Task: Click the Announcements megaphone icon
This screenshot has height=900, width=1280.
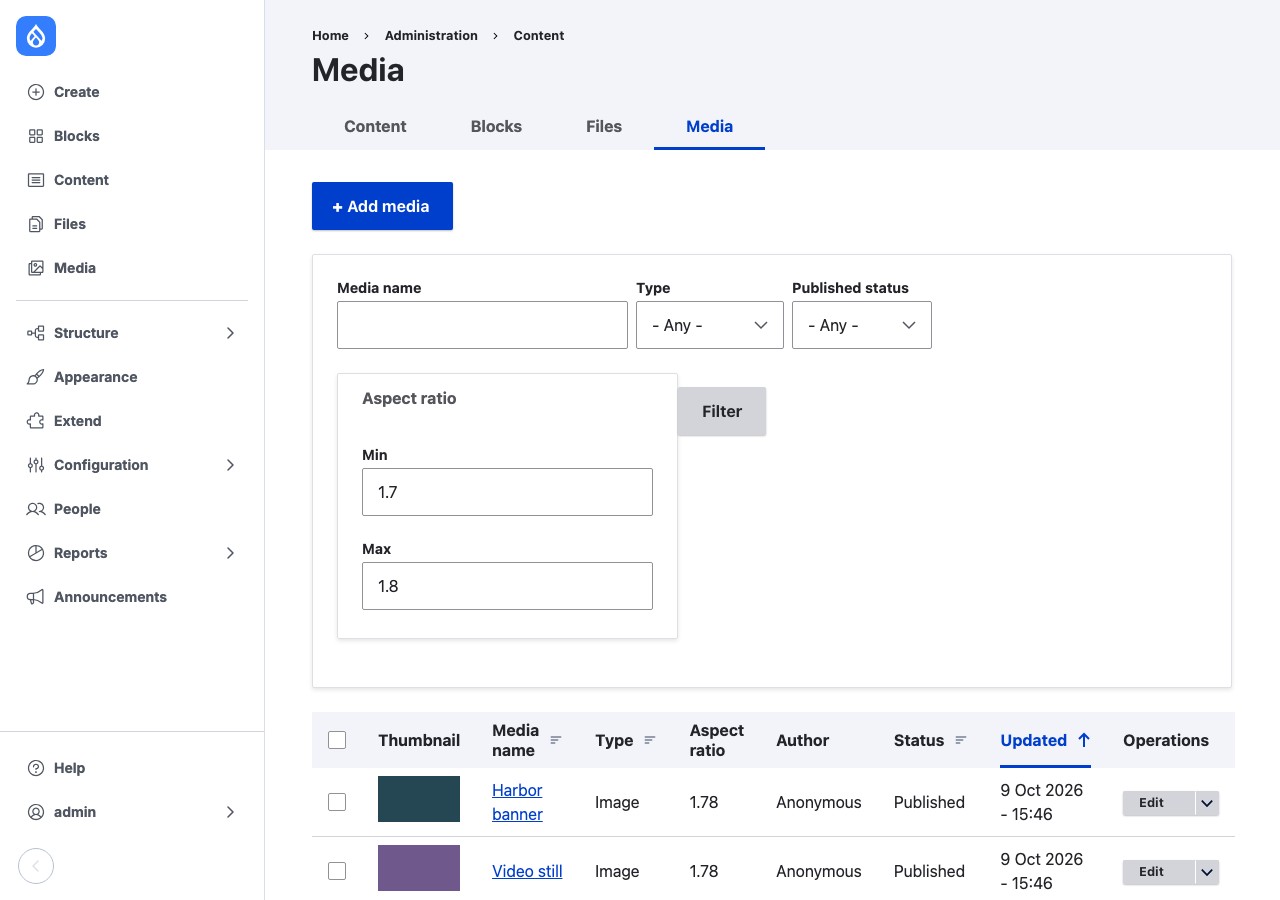Action: tap(36, 597)
